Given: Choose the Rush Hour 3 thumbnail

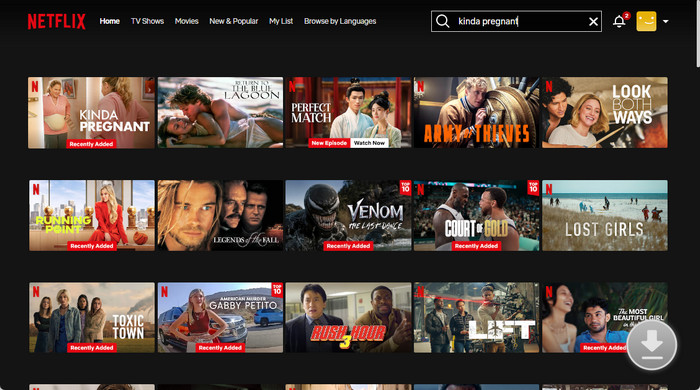Looking at the screenshot, I should (x=348, y=317).
